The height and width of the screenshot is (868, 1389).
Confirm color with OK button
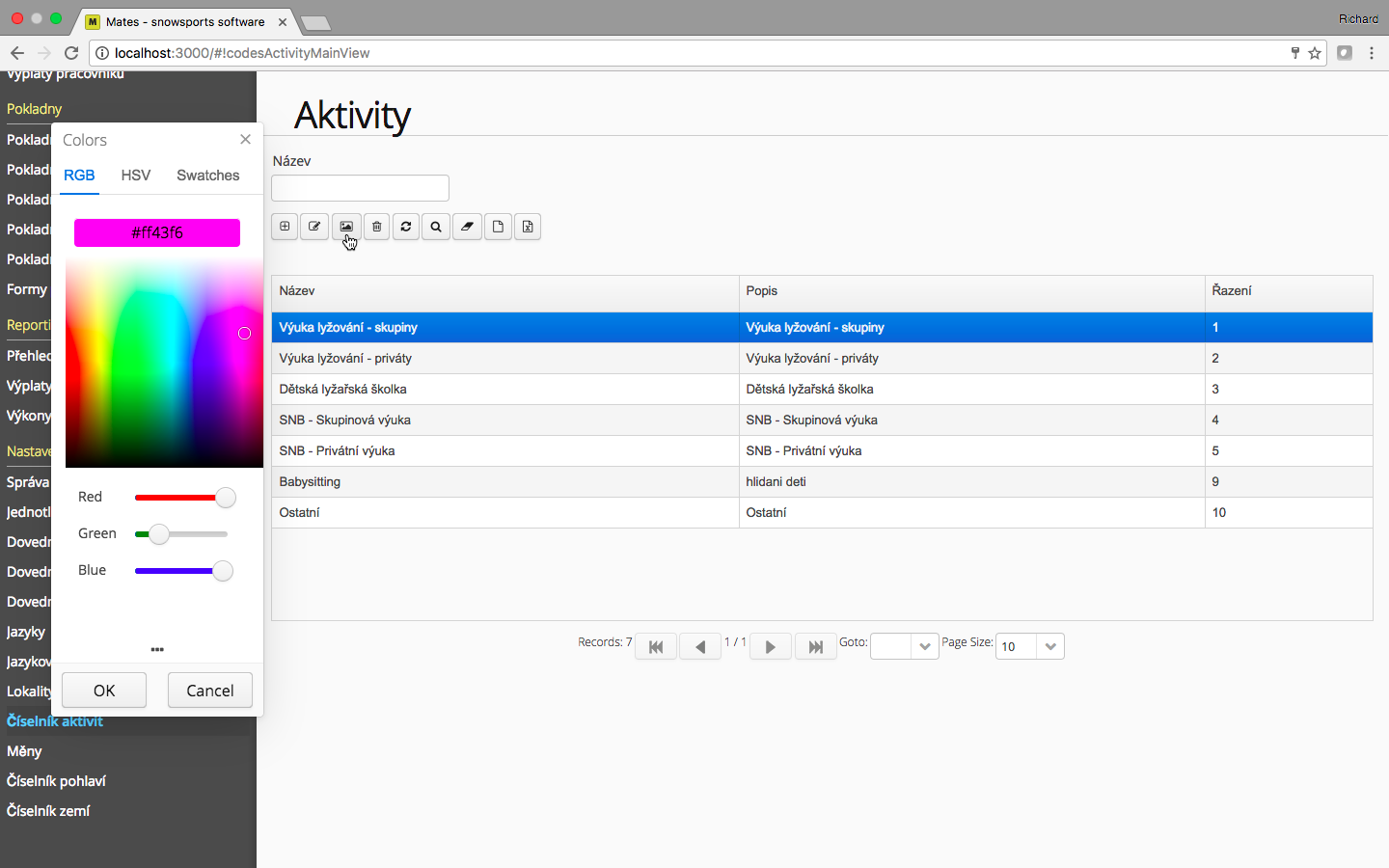point(104,691)
